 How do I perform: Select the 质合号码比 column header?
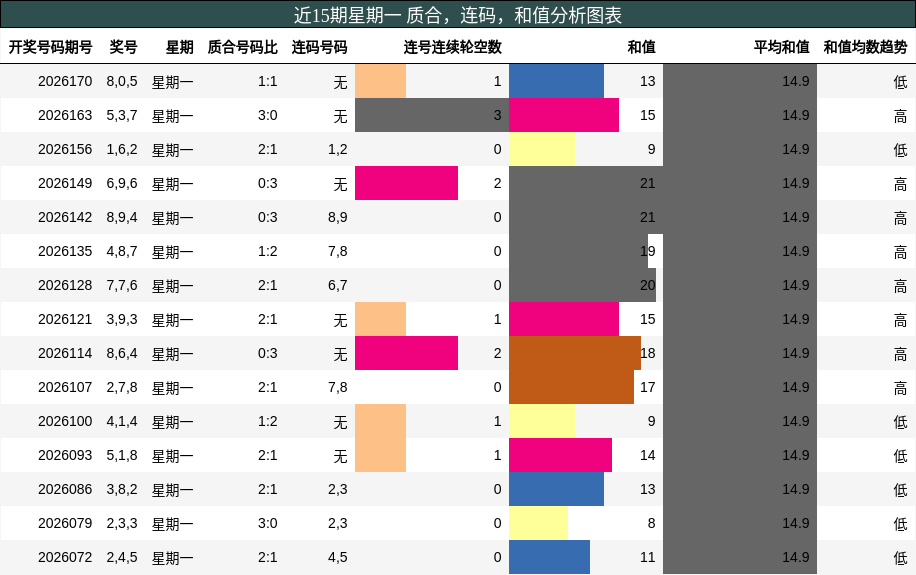(242, 47)
